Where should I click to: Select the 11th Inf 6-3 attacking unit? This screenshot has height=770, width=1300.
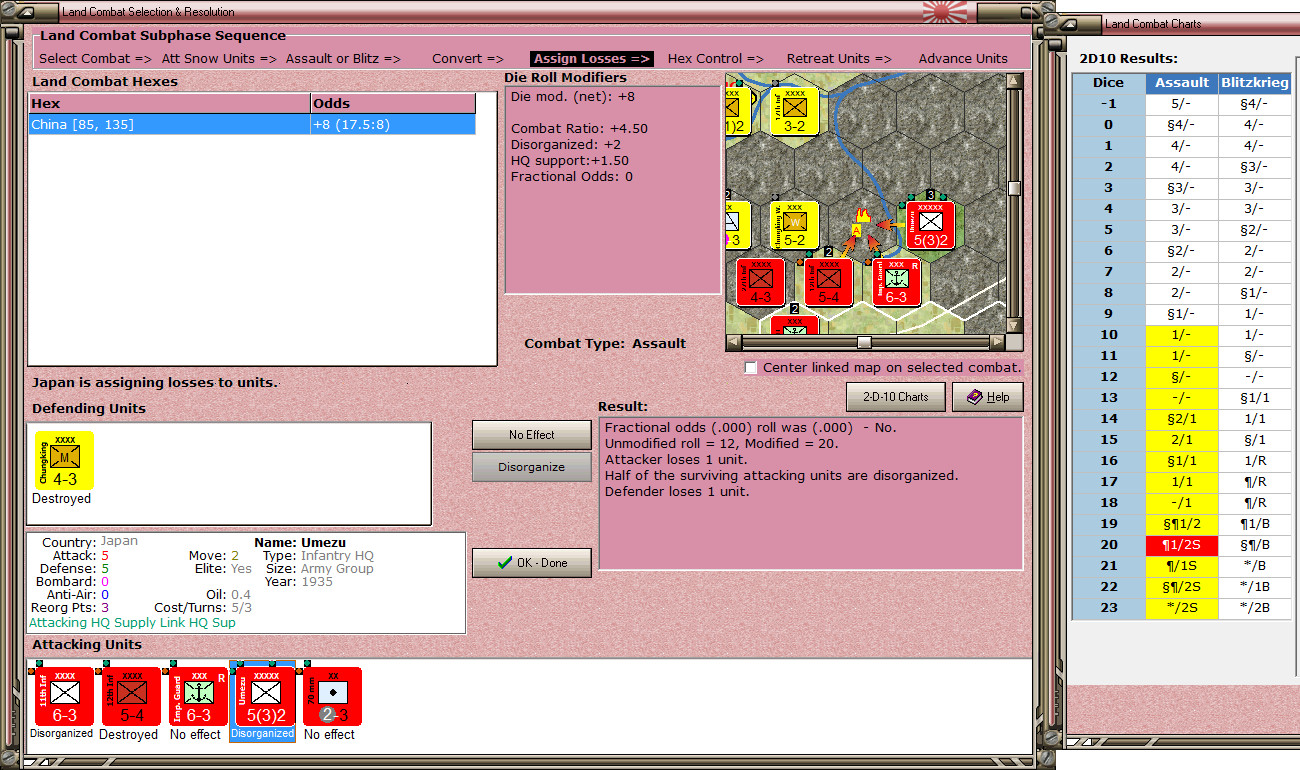pos(62,696)
